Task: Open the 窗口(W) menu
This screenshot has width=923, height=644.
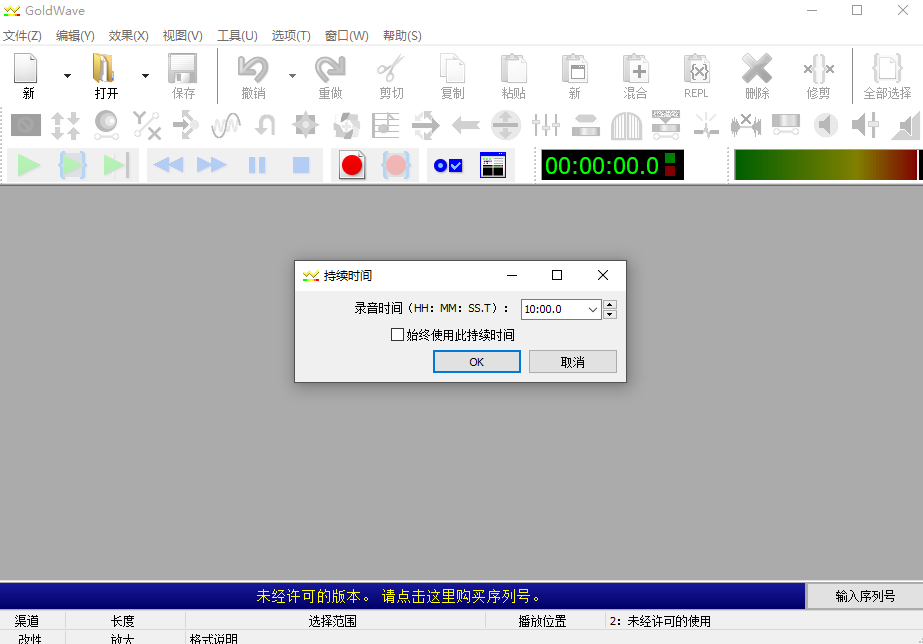Action: (x=347, y=36)
